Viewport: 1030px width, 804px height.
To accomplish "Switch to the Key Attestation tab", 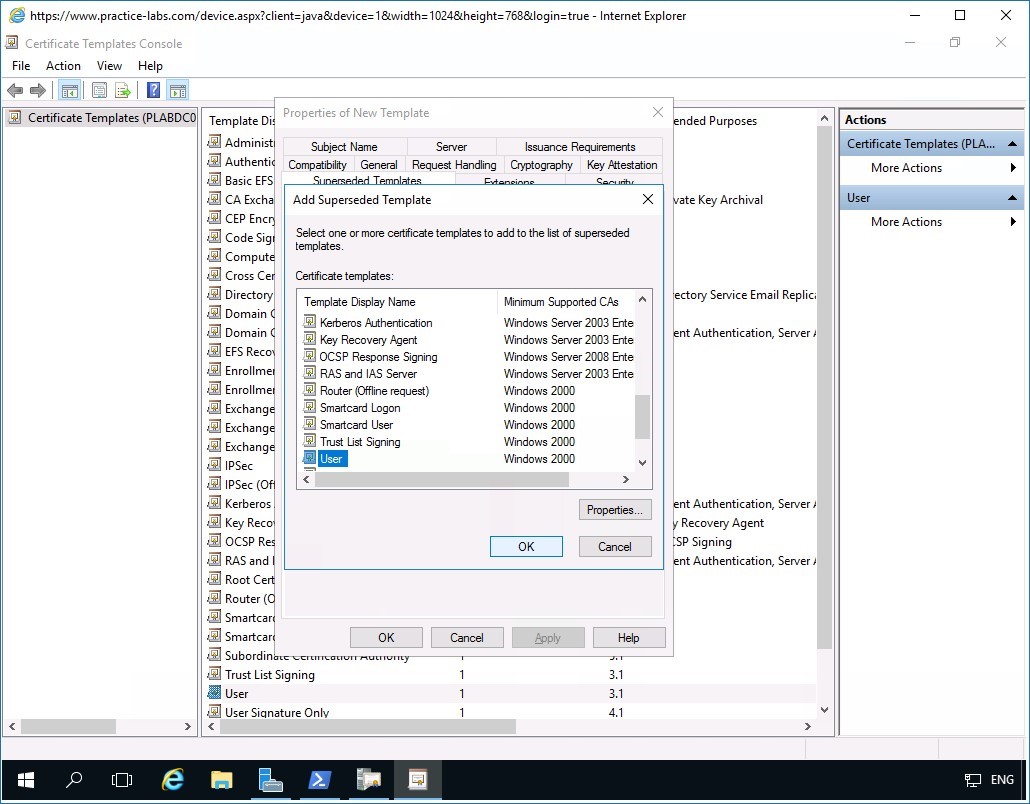I will pos(622,165).
